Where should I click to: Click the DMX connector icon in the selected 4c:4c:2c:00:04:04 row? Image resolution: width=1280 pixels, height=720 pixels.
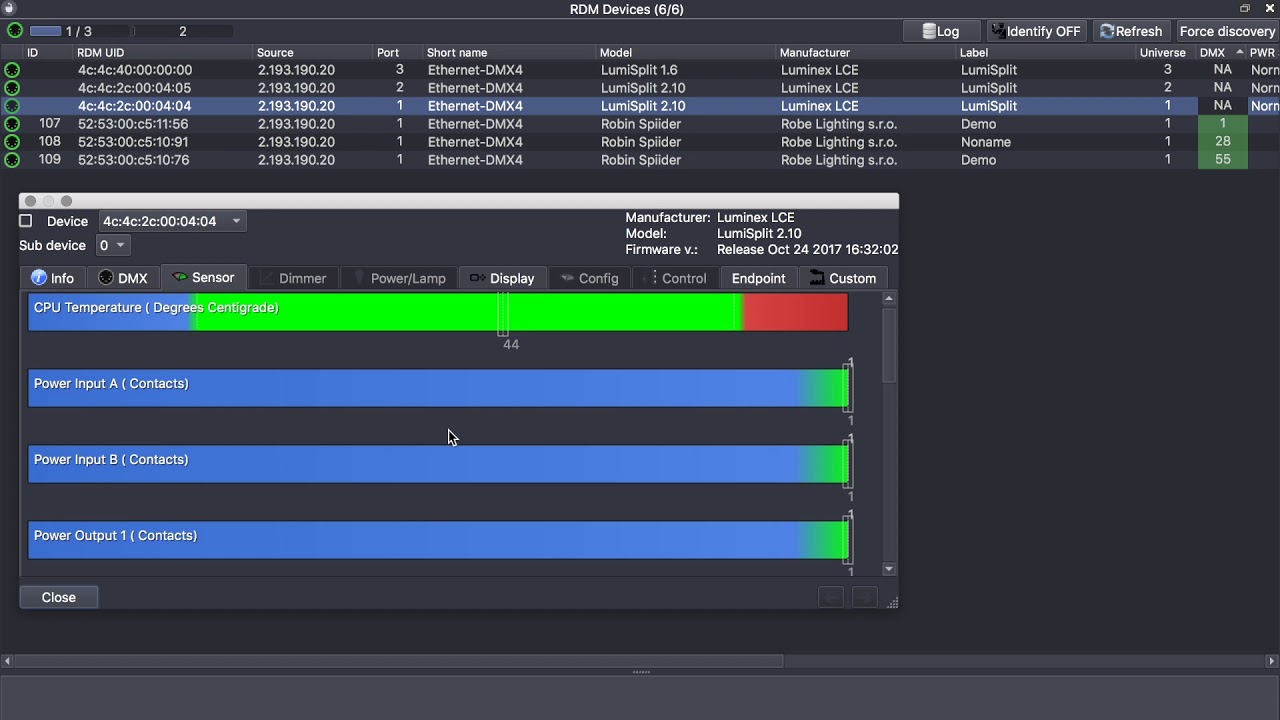click(x=12, y=106)
